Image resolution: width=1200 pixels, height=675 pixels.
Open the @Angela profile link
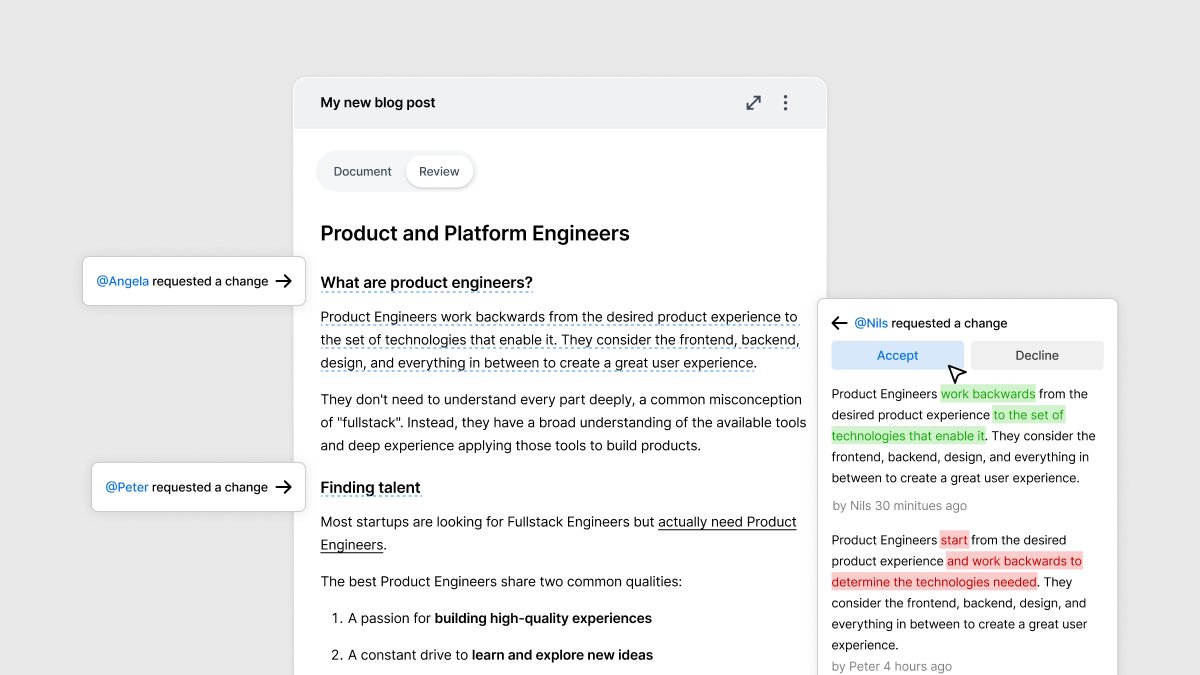(122, 281)
